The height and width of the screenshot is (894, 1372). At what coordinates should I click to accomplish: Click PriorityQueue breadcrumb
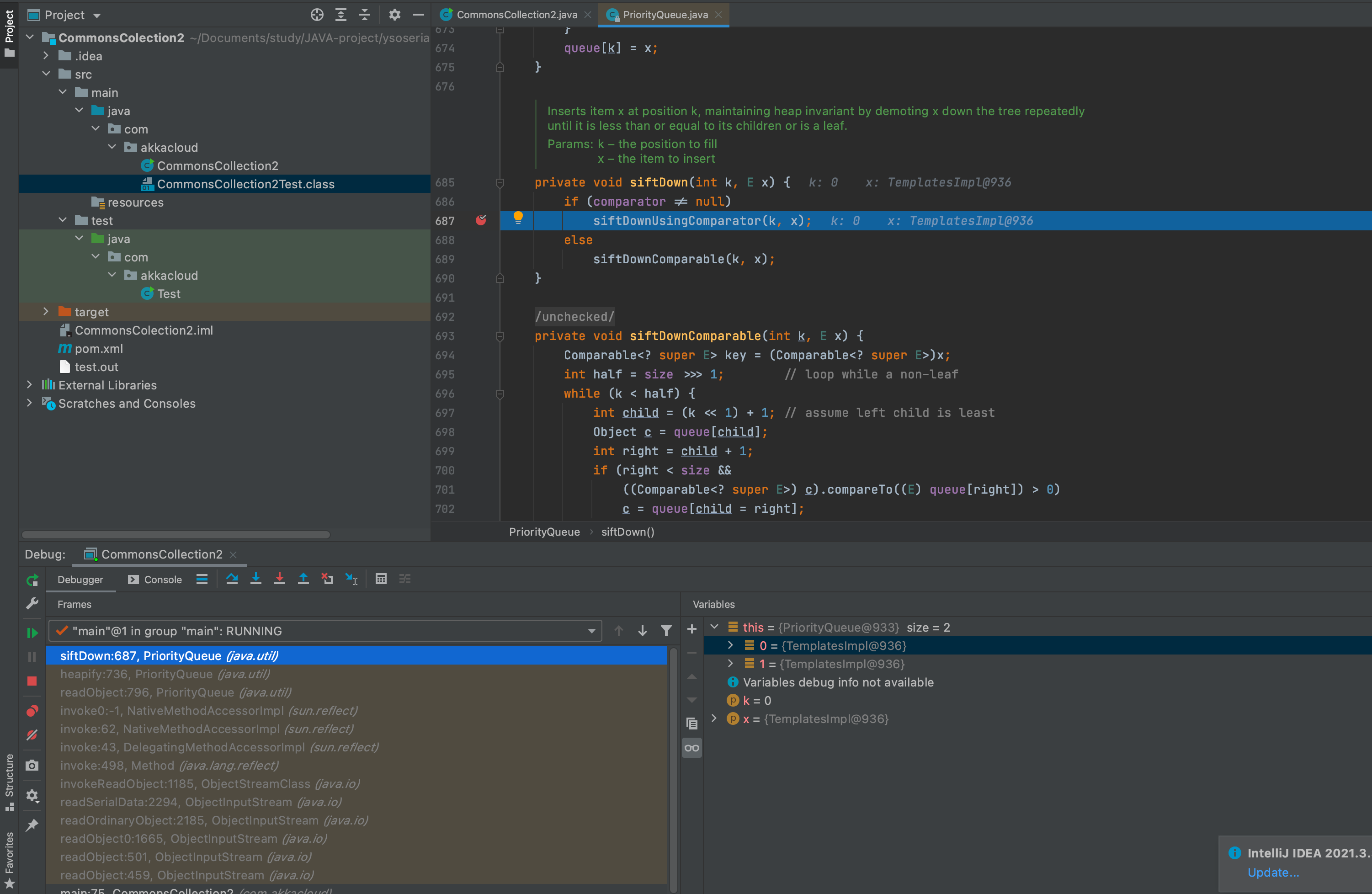[544, 532]
